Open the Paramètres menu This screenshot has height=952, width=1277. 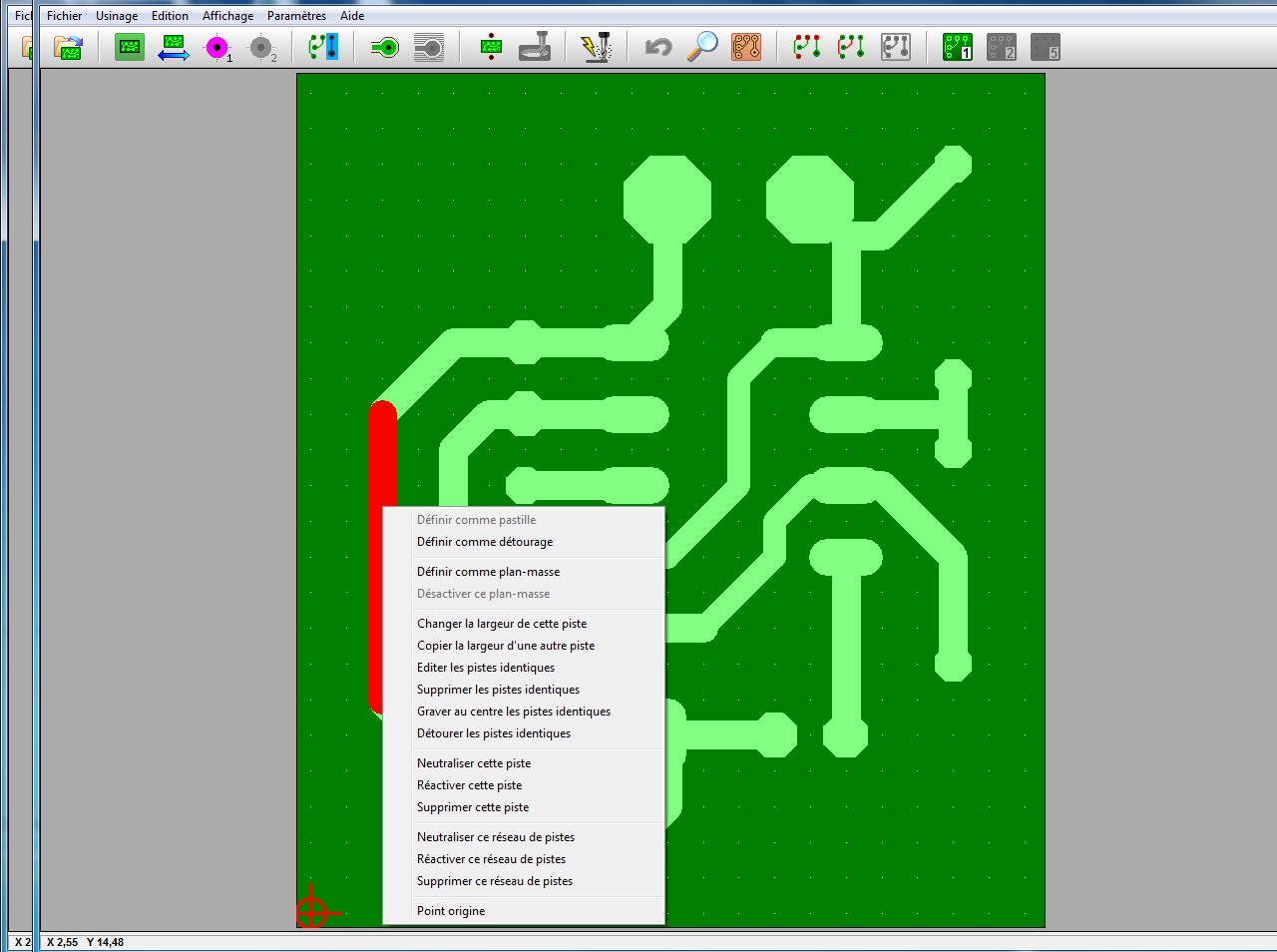pyautogui.click(x=296, y=16)
